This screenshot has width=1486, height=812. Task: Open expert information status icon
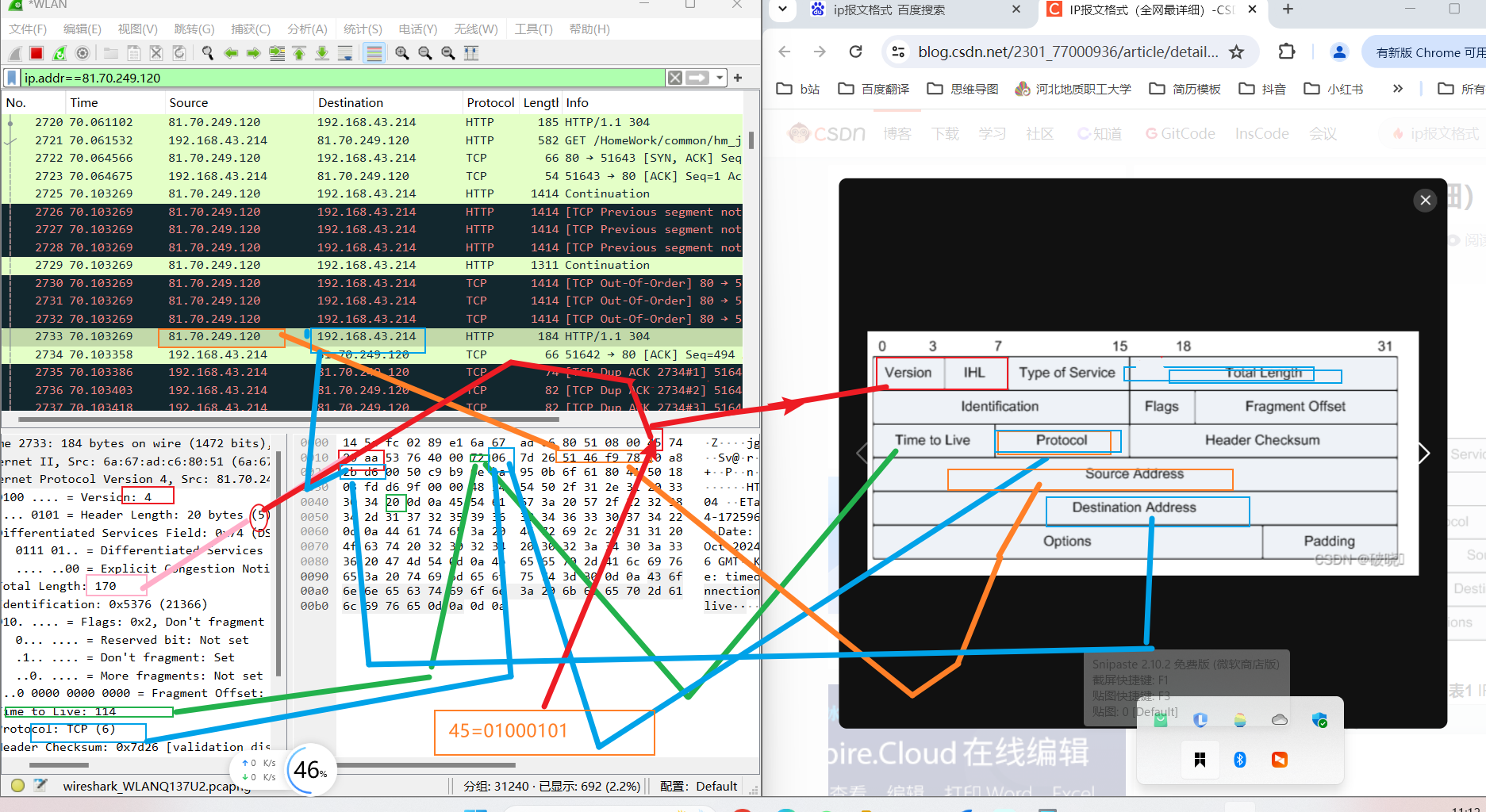point(17,786)
